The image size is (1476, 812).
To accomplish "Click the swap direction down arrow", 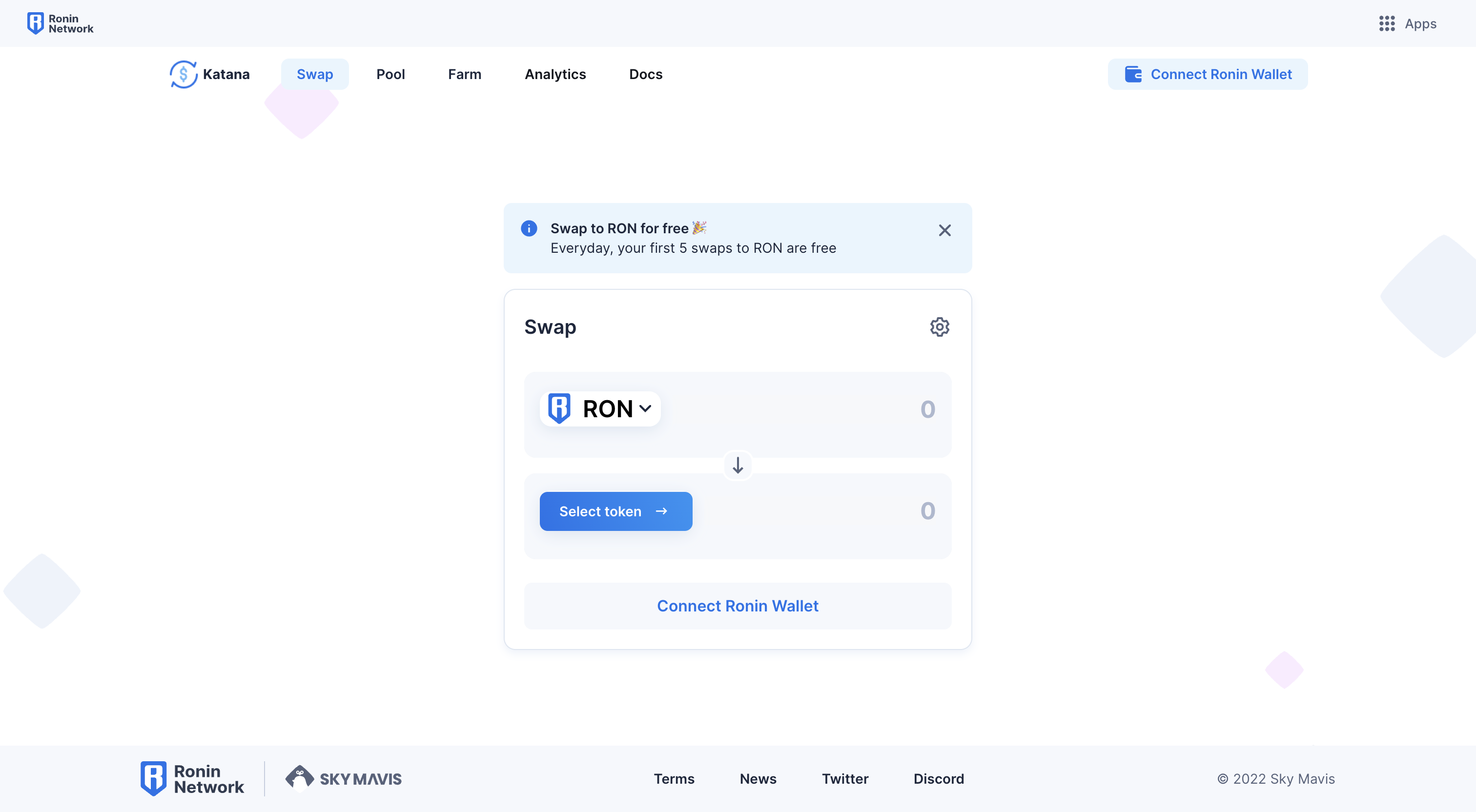I will pos(738,466).
